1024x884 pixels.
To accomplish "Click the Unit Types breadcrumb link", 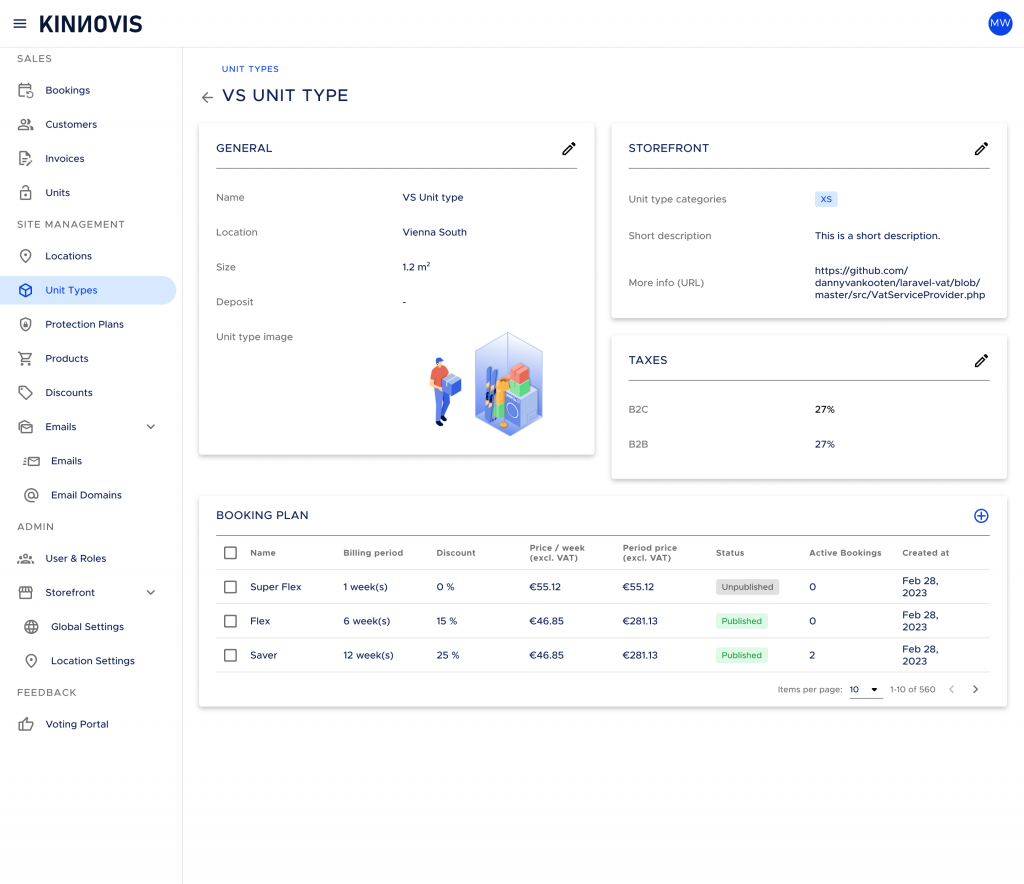I will coord(250,69).
